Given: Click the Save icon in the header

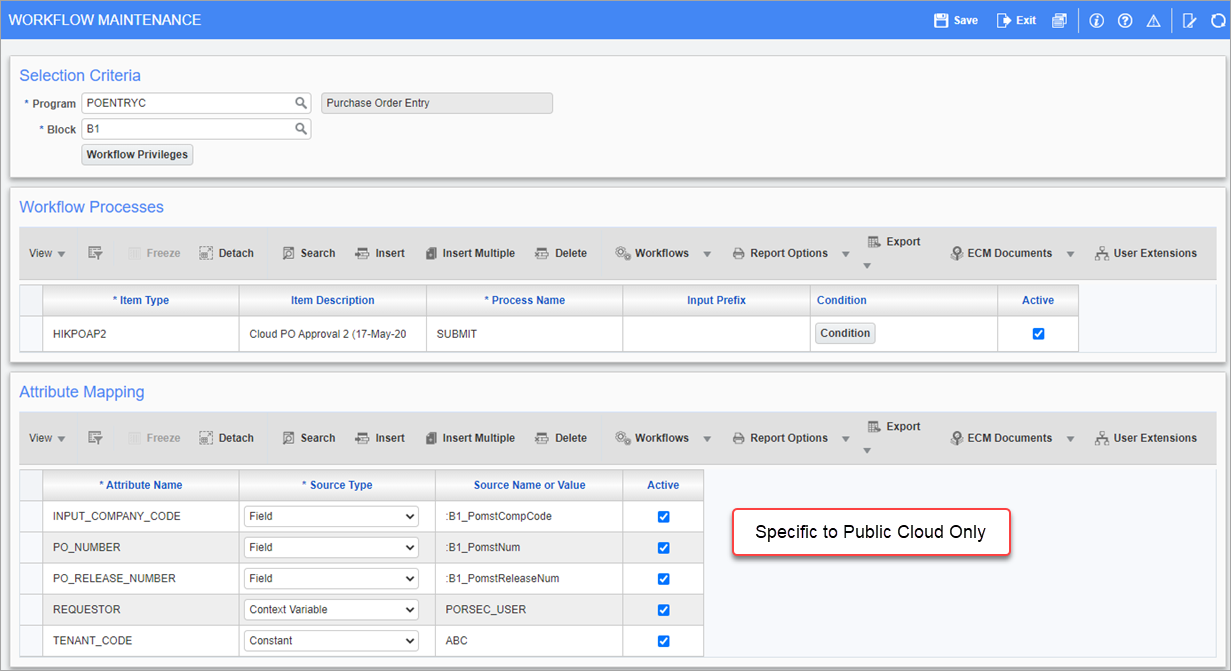Looking at the screenshot, I should (954, 19).
